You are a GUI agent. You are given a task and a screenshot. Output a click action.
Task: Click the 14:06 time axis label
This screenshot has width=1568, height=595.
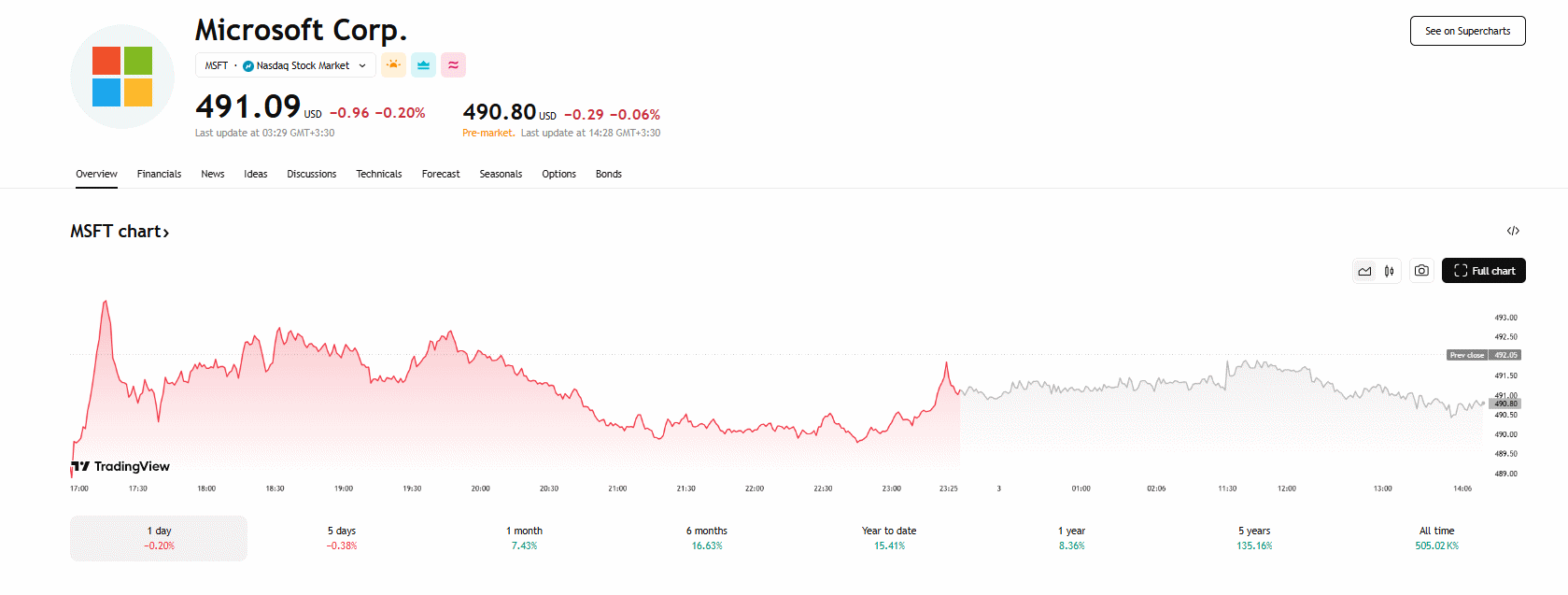tap(1462, 489)
